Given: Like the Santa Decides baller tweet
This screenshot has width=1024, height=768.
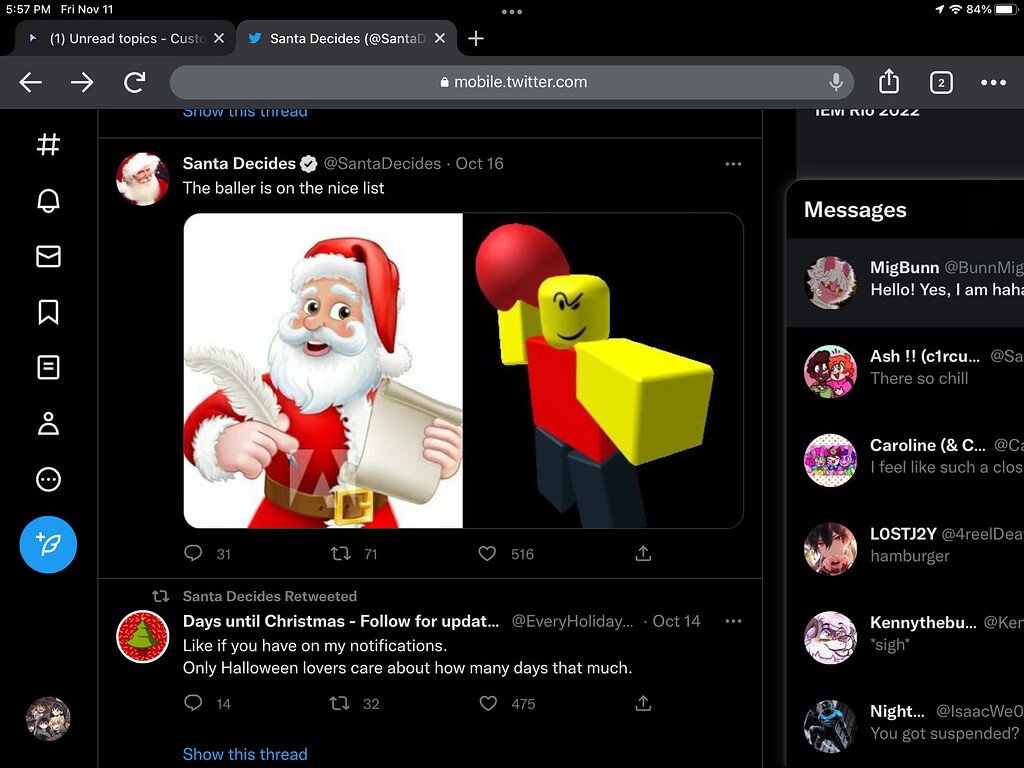Looking at the screenshot, I should (487, 553).
